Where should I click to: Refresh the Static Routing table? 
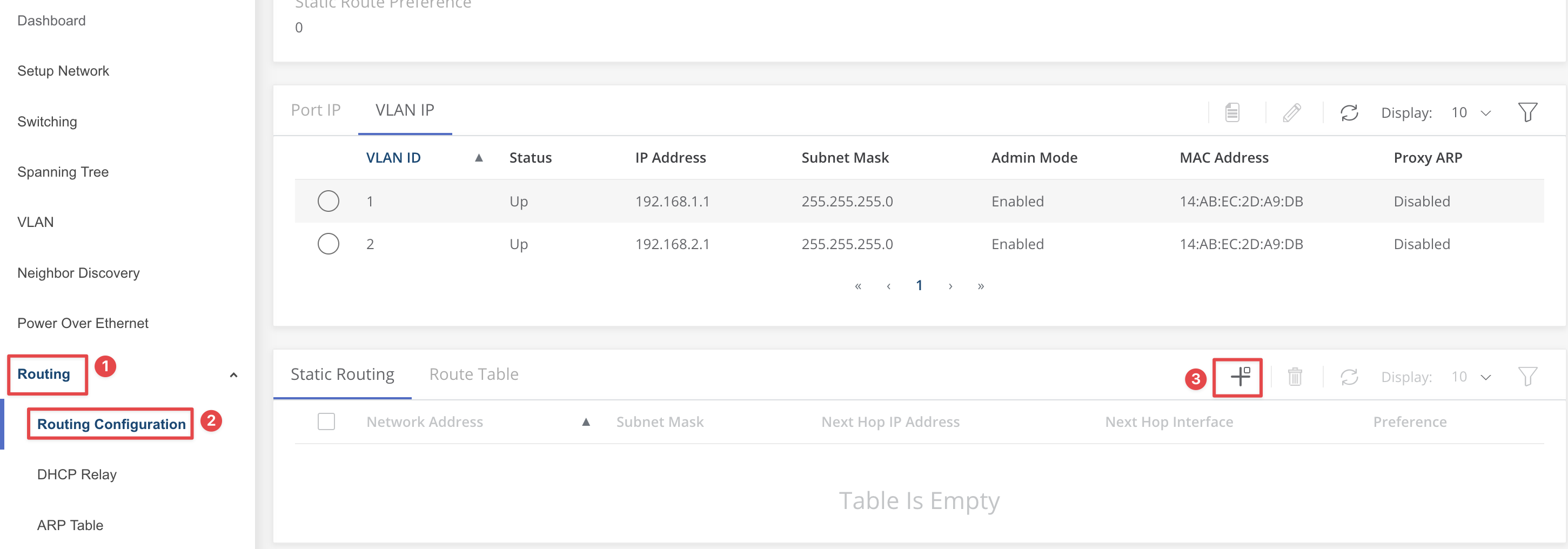tap(1349, 377)
